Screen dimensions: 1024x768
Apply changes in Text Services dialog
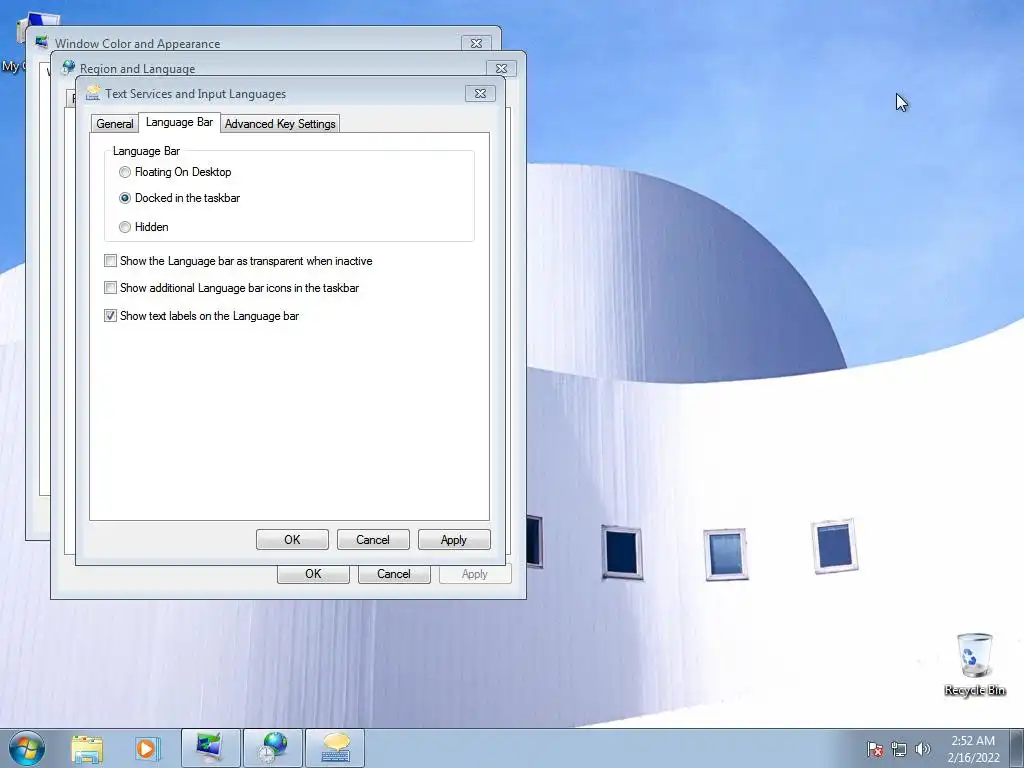[454, 540]
